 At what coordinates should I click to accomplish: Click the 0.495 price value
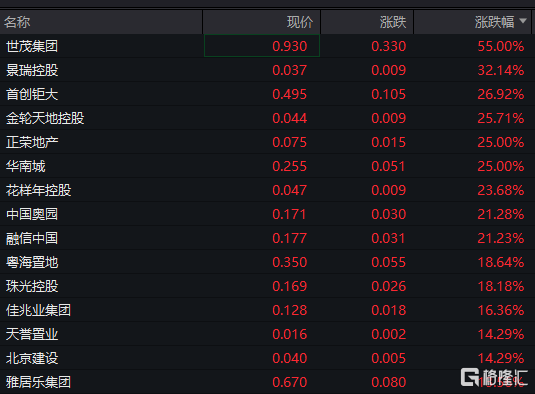(x=290, y=94)
